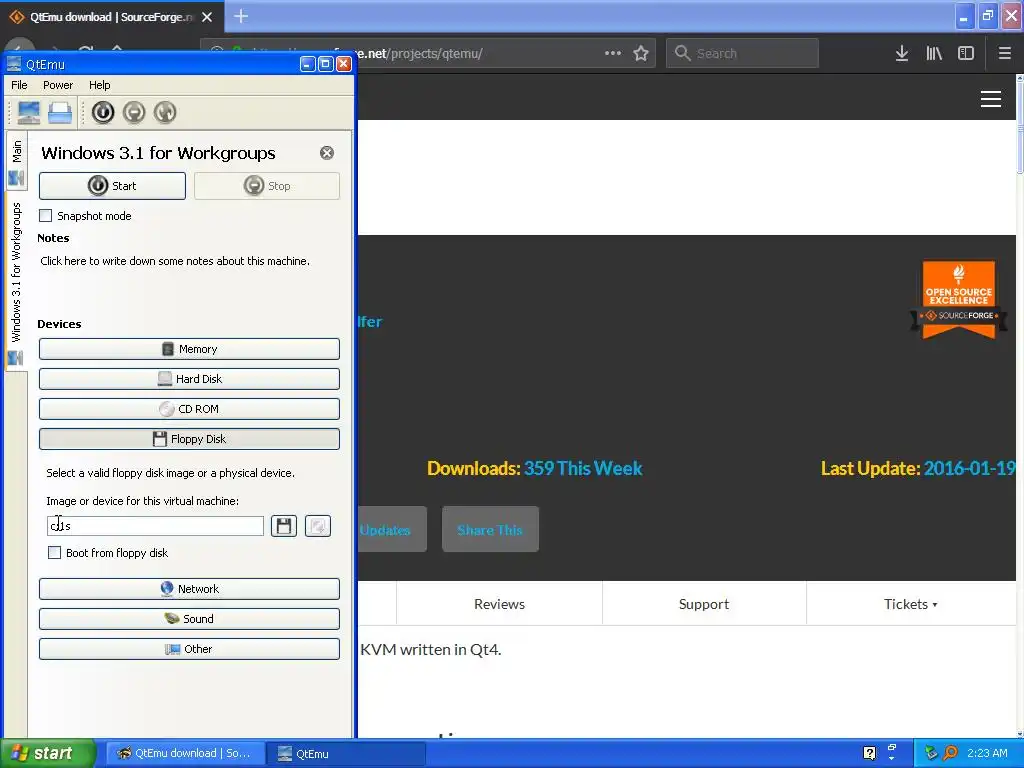This screenshot has width=1024, height=768.
Task: Click the Firefox address bar URL
Action: pyautogui.click(x=418, y=54)
